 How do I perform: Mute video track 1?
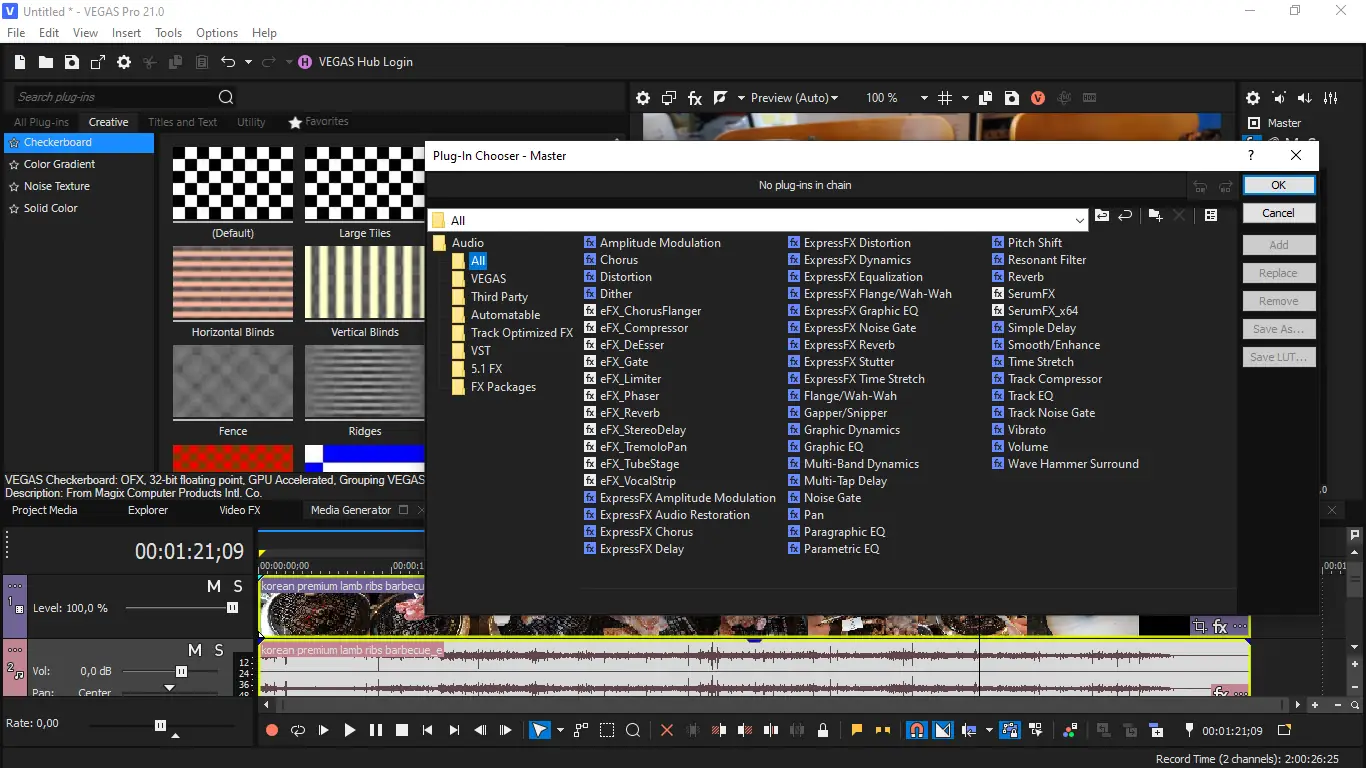(x=214, y=586)
